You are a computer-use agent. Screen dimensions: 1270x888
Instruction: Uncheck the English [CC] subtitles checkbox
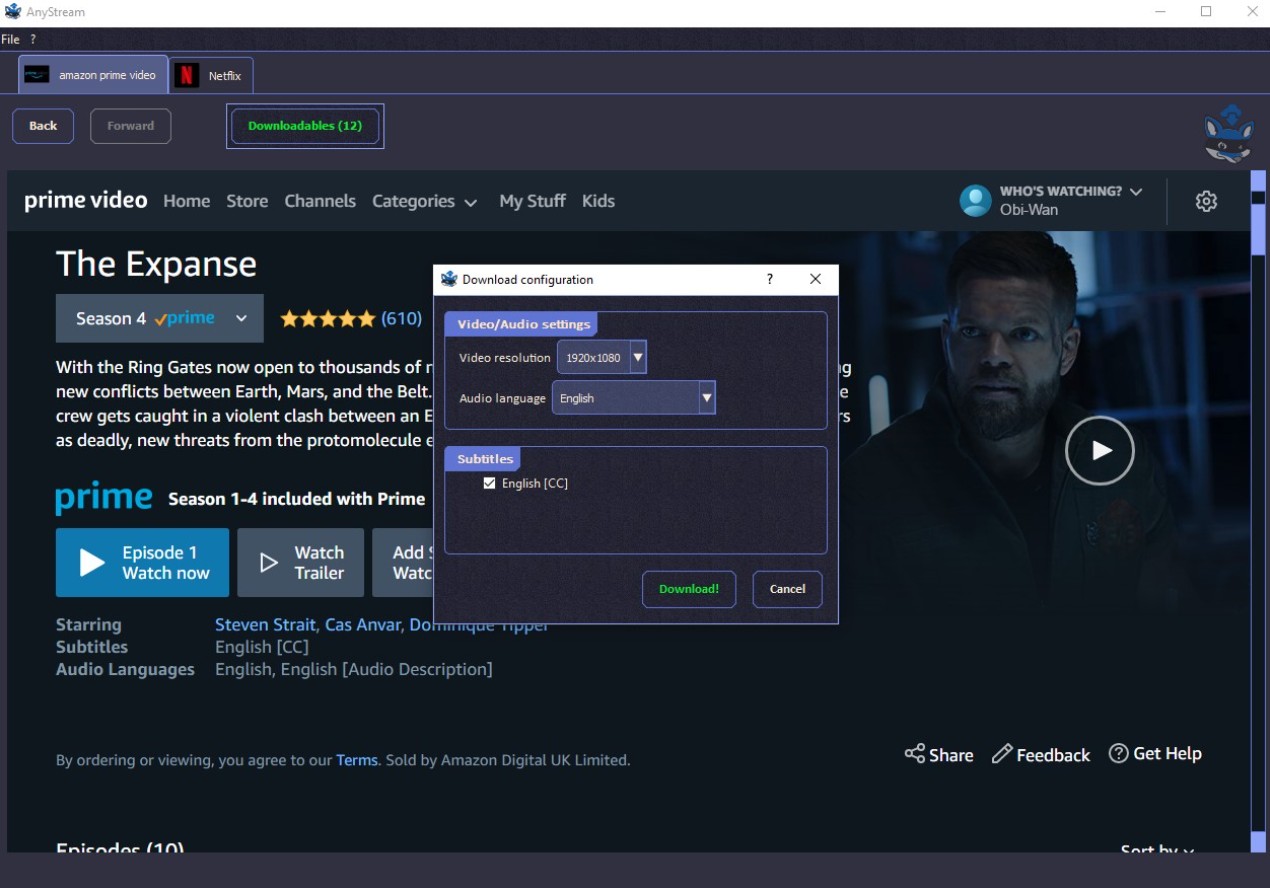click(489, 483)
